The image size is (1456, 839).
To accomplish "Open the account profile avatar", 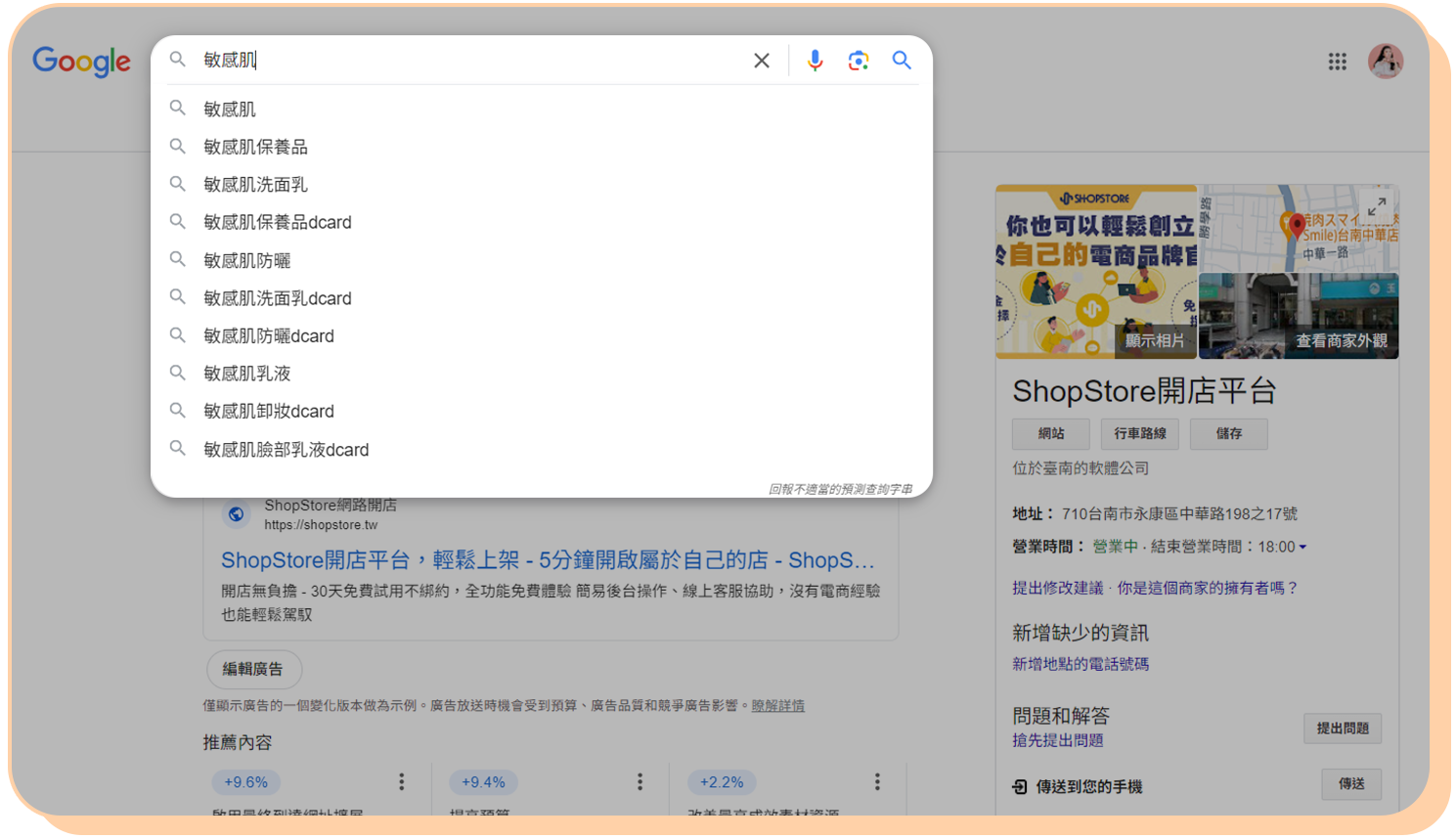I will 1386,61.
